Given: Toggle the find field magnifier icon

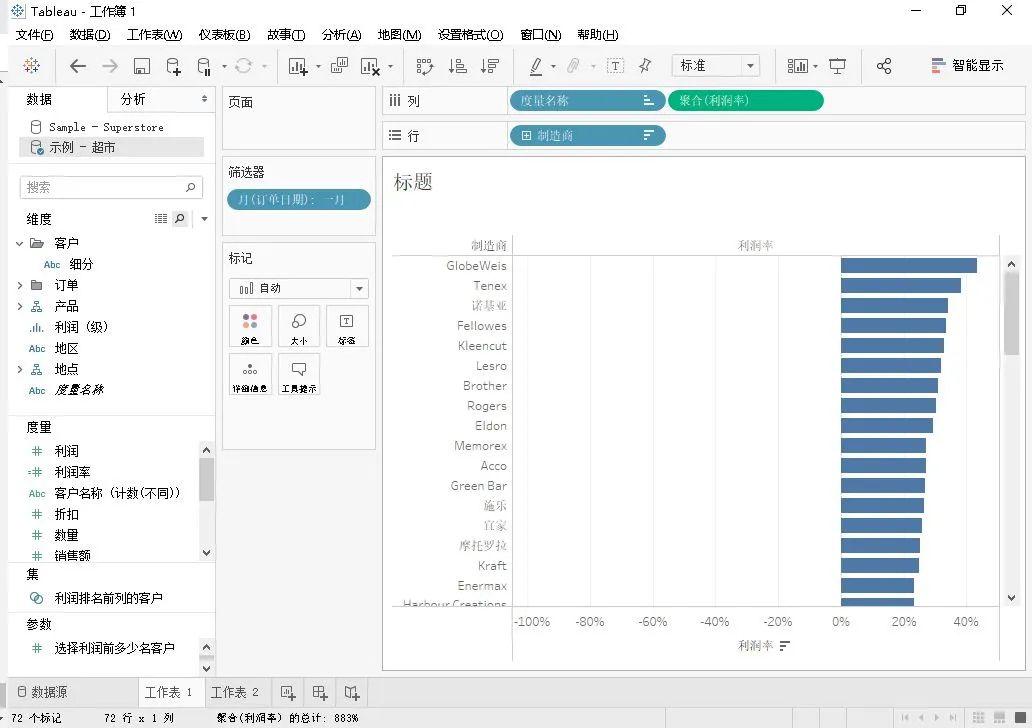Looking at the screenshot, I should click(180, 219).
